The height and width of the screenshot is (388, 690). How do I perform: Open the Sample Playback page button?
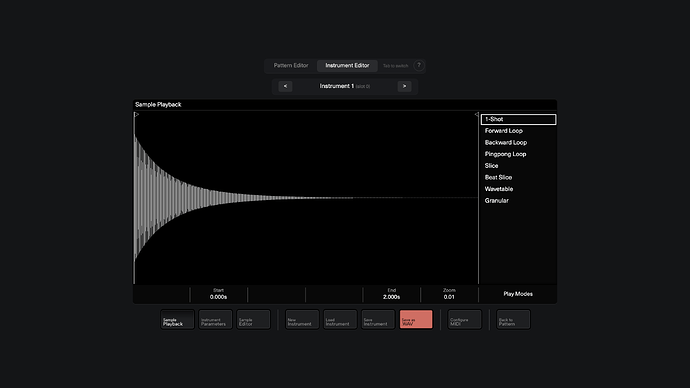coord(177,319)
